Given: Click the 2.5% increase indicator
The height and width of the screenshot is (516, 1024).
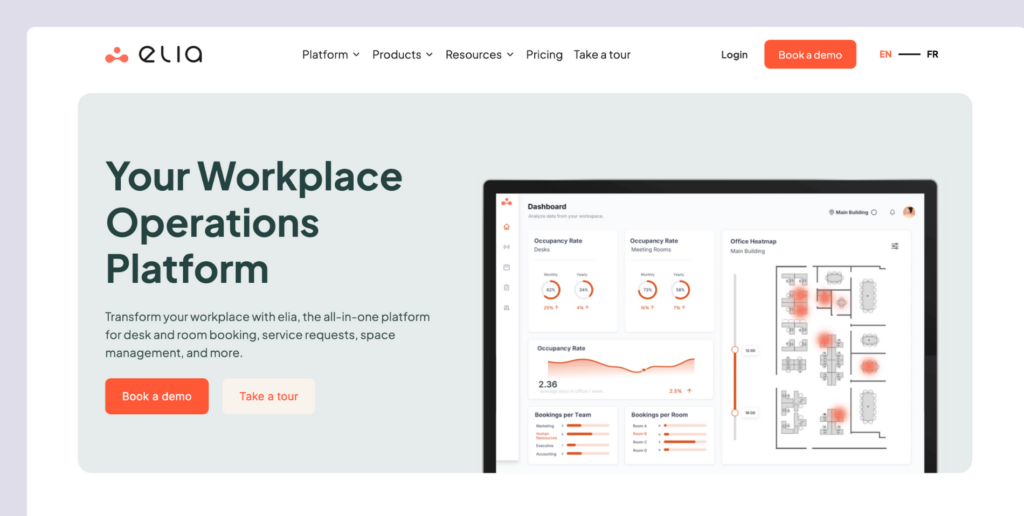Looking at the screenshot, I should pyautogui.click(x=680, y=391).
